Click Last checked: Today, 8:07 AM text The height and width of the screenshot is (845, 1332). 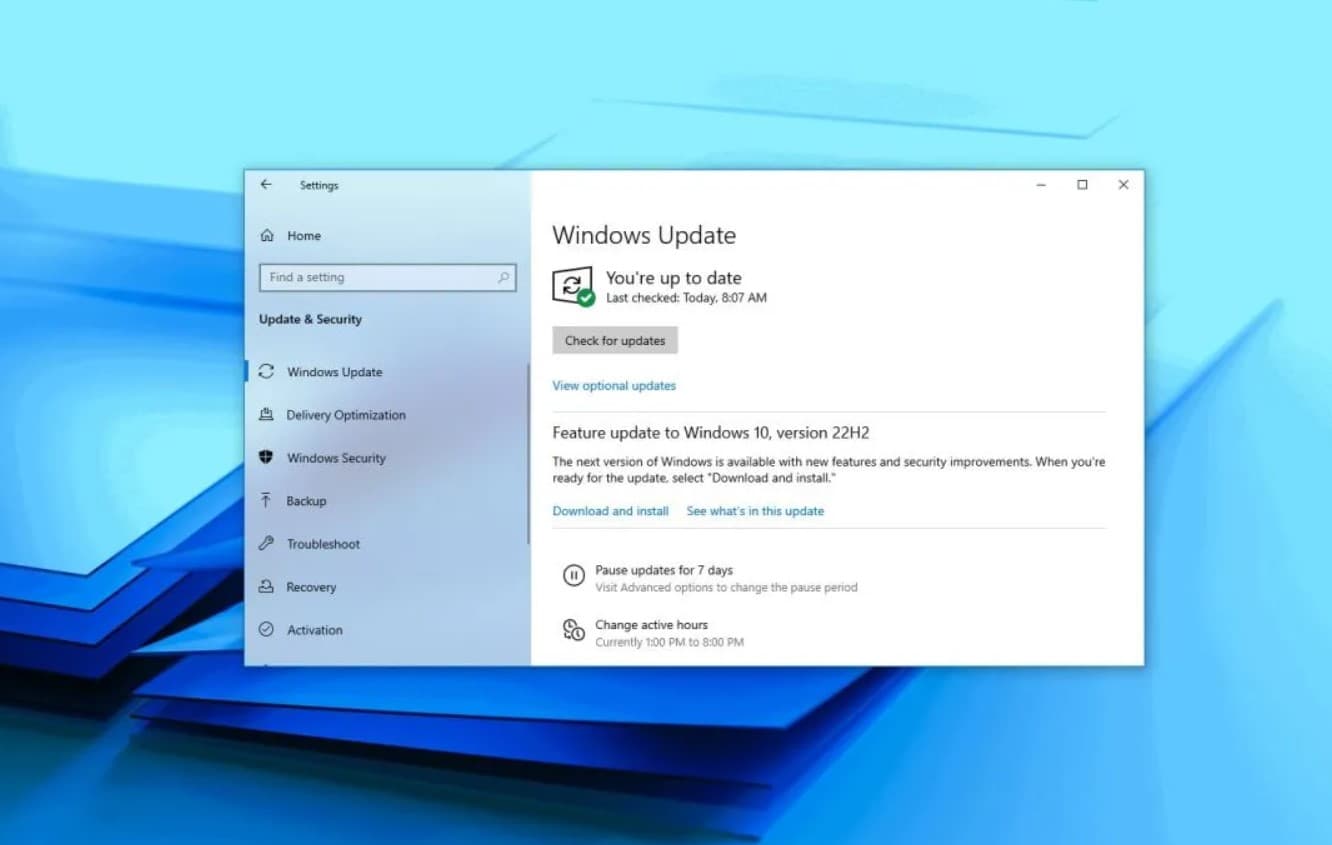coord(686,298)
